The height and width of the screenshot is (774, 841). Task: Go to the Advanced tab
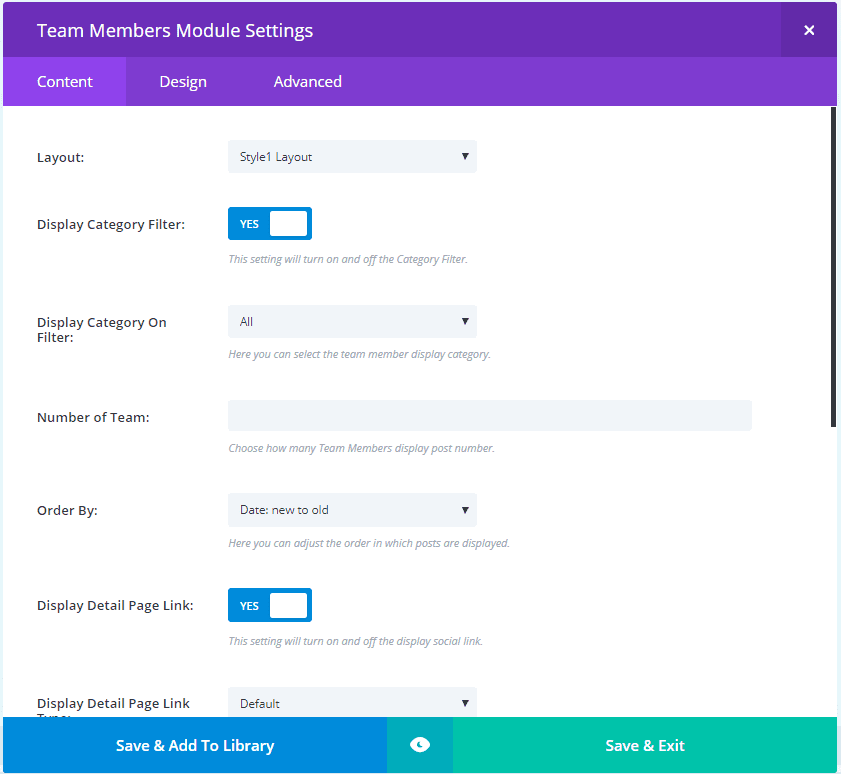[x=307, y=82]
